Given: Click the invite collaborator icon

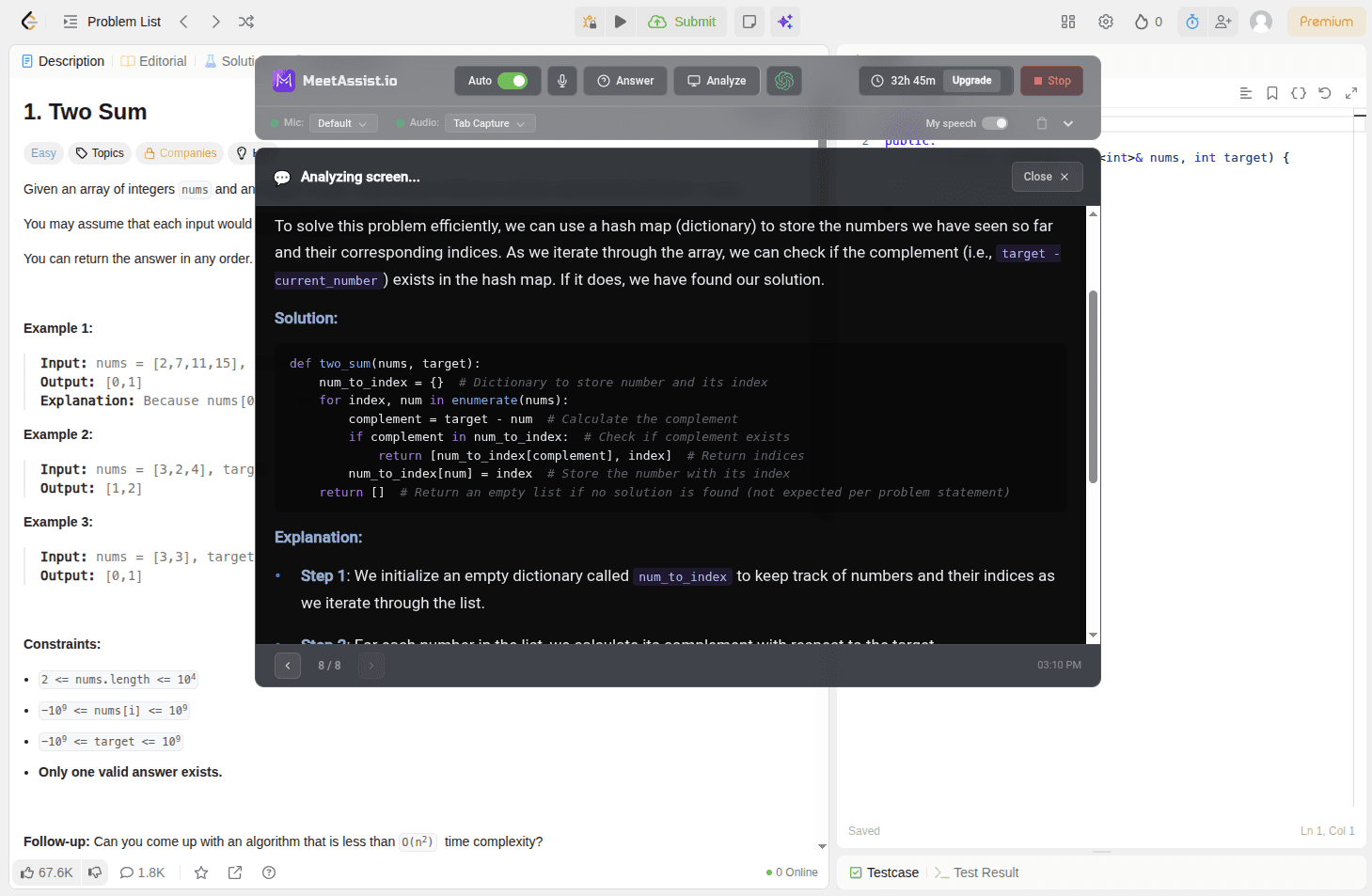Looking at the screenshot, I should 1223,21.
